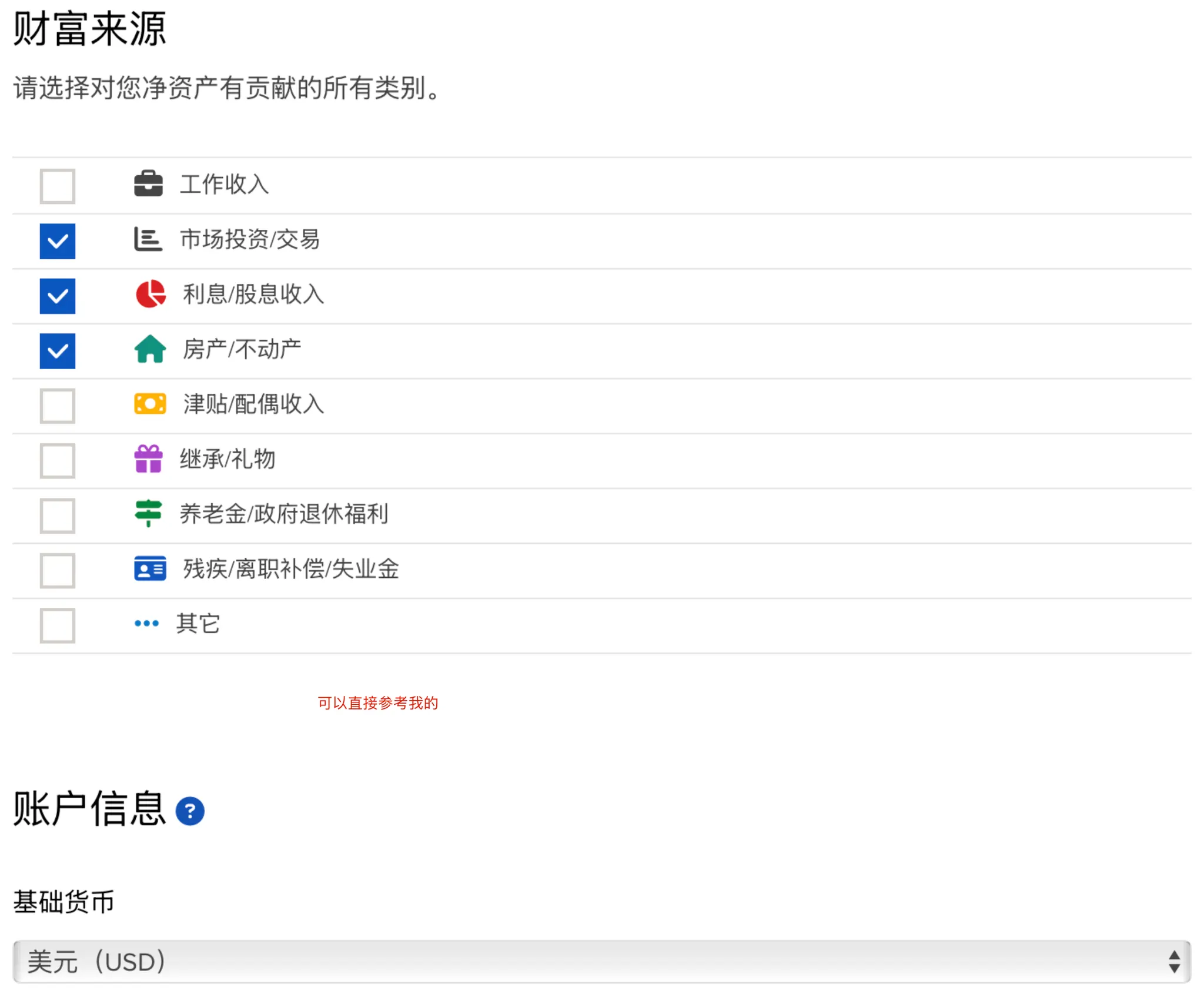This screenshot has width=1204, height=994.
Task: Enable the 继承/礼物 checkbox
Action: pos(58,461)
